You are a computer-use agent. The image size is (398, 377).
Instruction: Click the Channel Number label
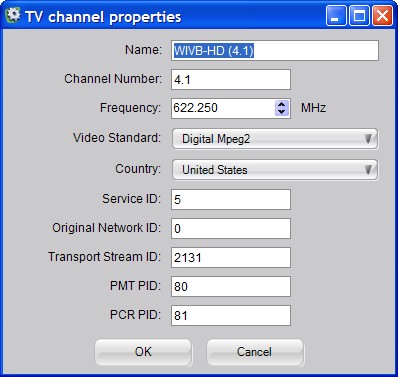[113, 79]
